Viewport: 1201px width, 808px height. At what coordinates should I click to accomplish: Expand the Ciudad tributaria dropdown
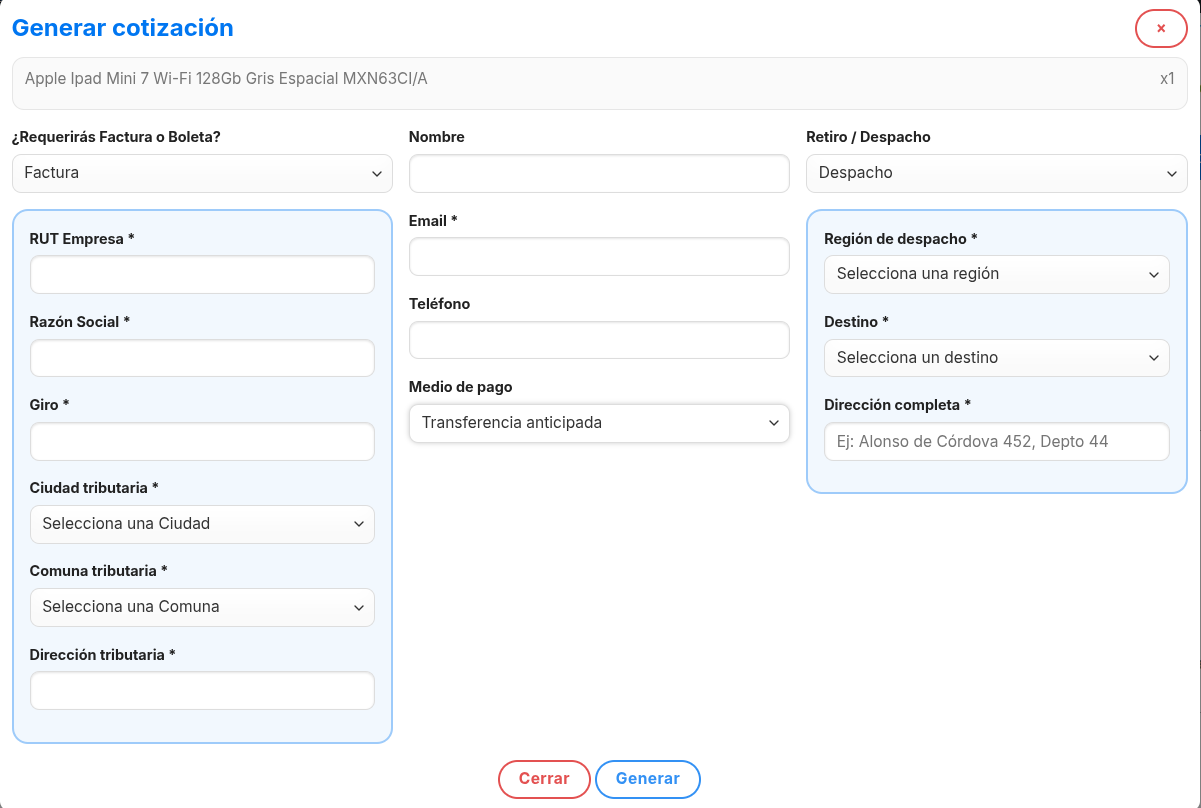pyautogui.click(x=202, y=524)
